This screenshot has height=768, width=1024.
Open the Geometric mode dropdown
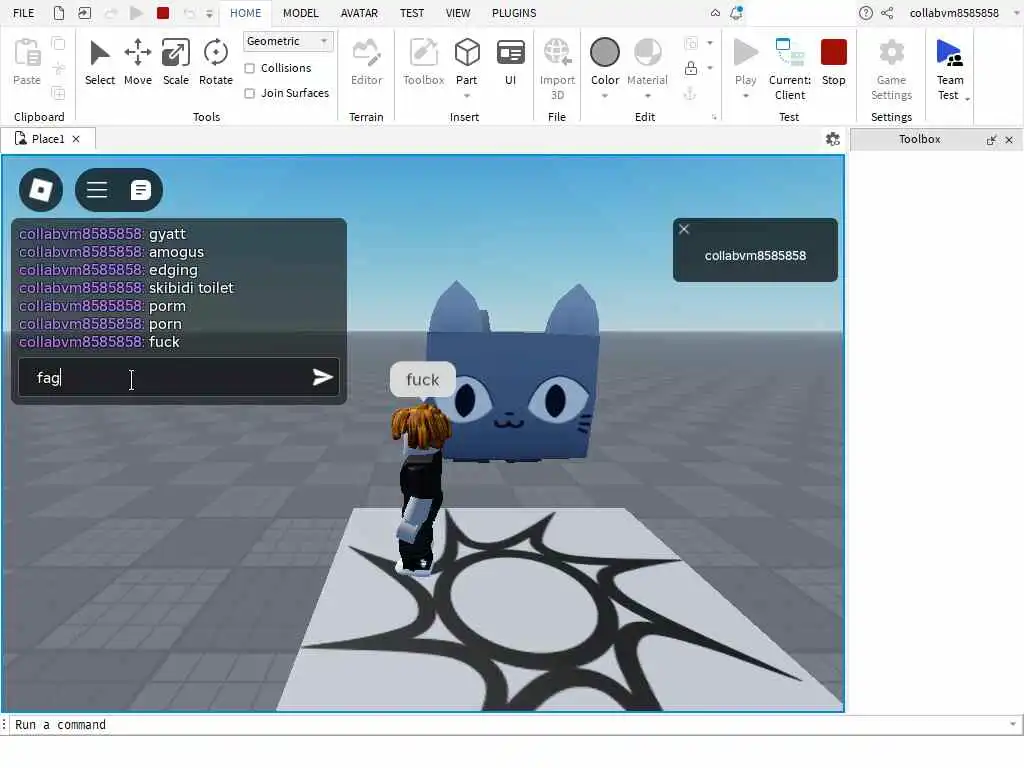click(x=288, y=41)
